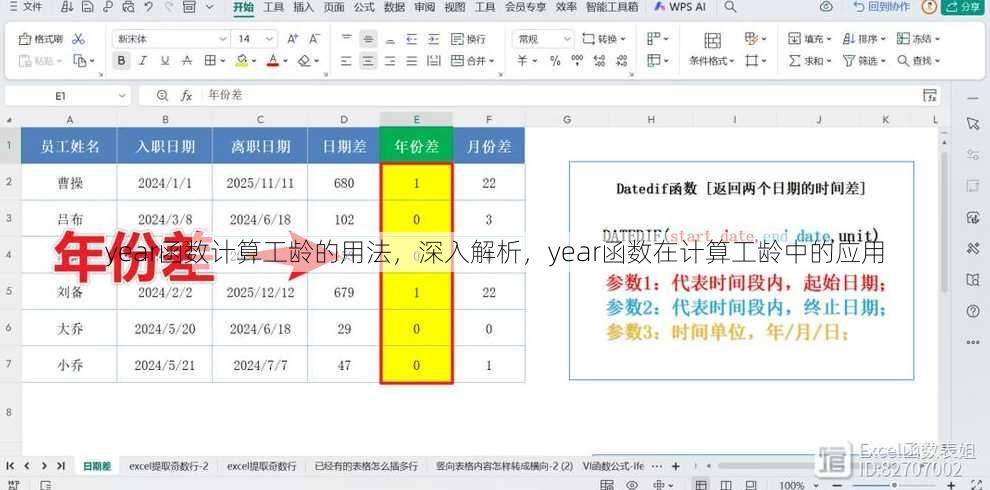Click the Eraser clear-format icon
The width and height of the screenshot is (990, 490).
point(304,61)
